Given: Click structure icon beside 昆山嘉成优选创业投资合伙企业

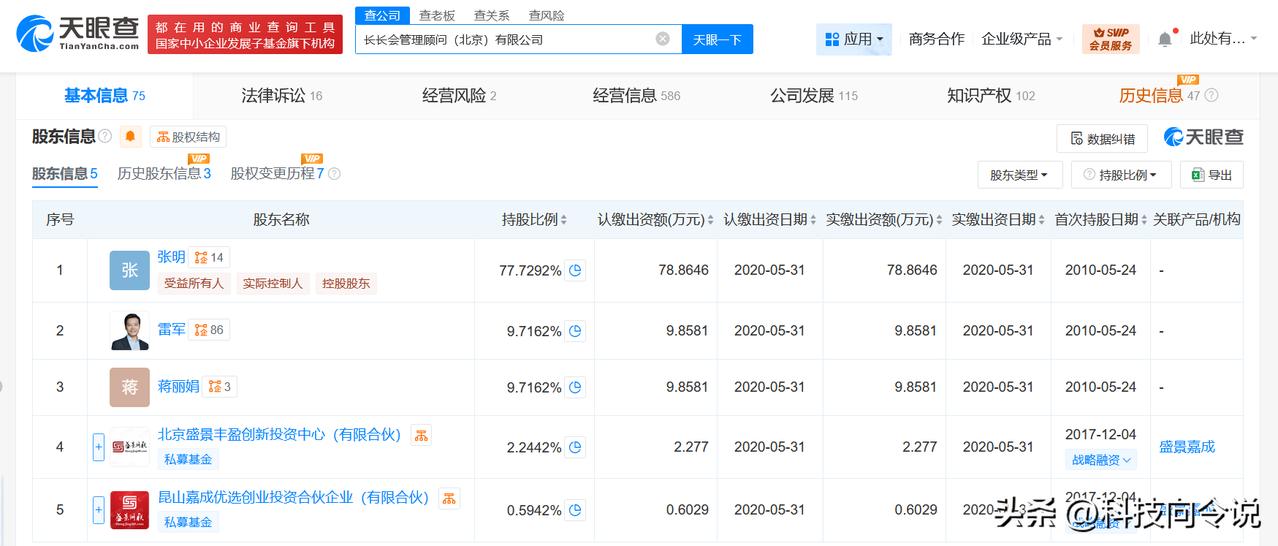Looking at the screenshot, I should [449, 497].
